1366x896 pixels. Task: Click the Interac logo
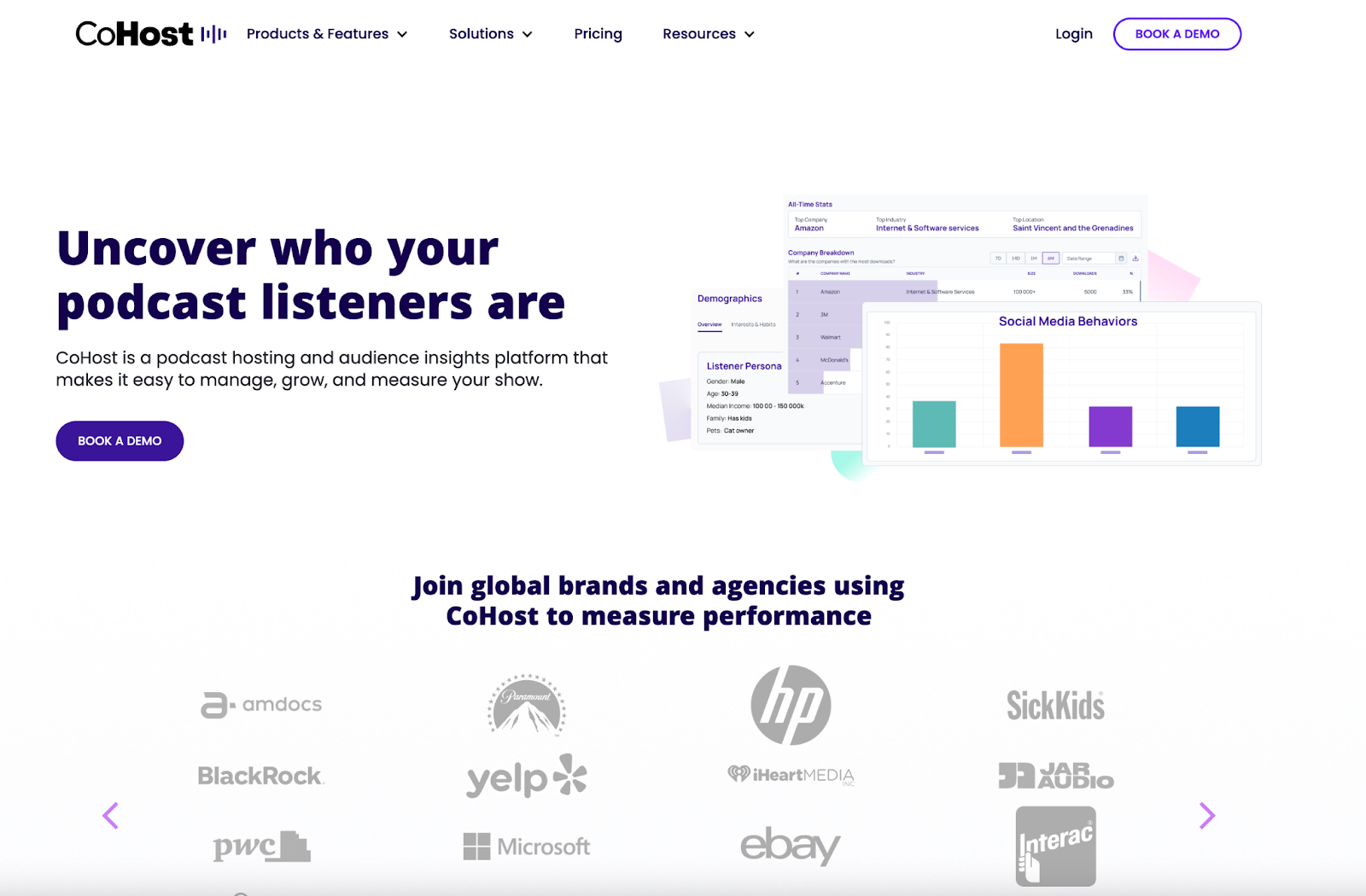[x=1056, y=847]
